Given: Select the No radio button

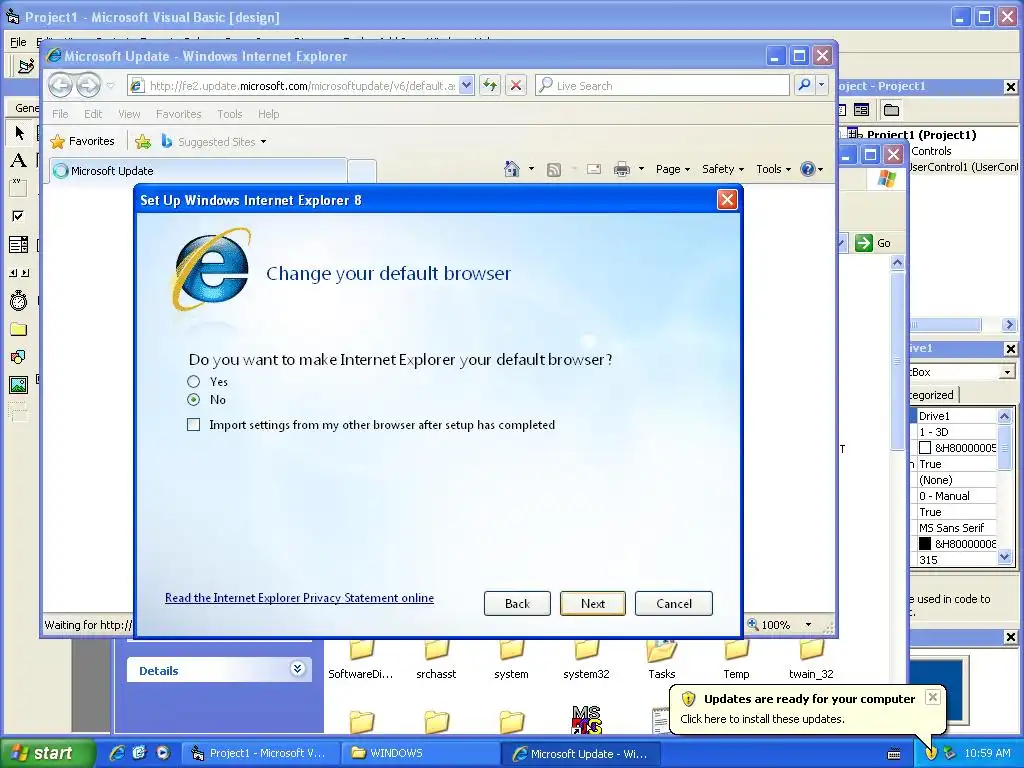Looking at the screenshot, I should click(193, 400).
